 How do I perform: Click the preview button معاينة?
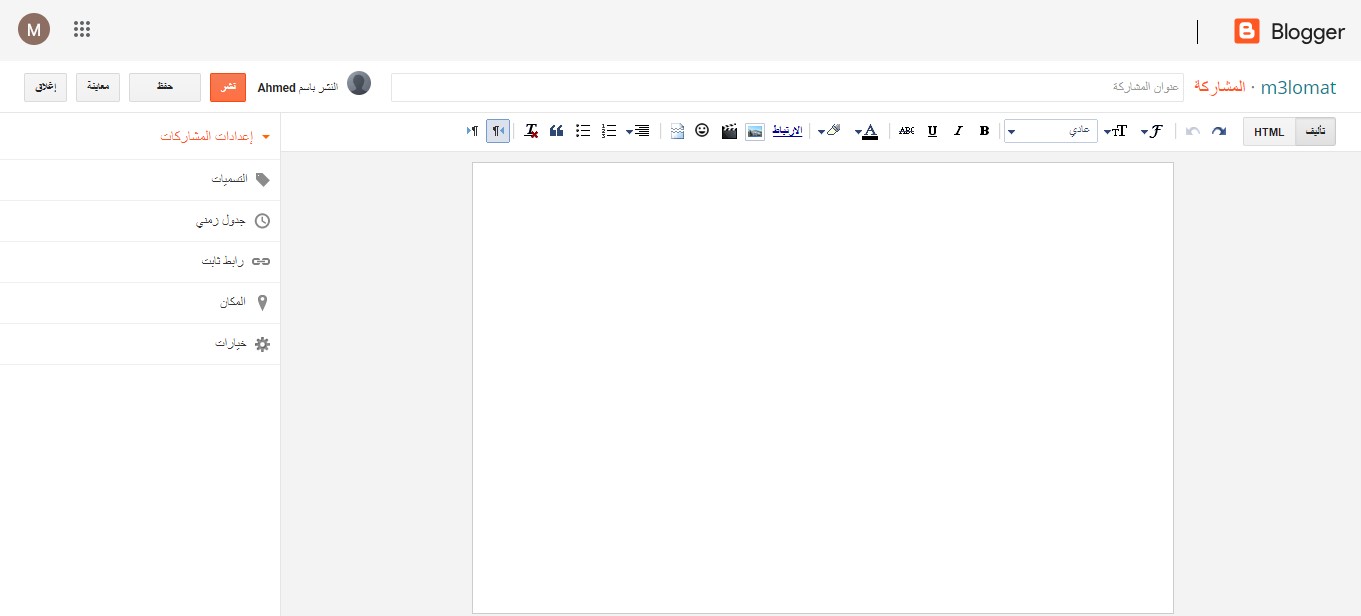(x=98, y=87)
